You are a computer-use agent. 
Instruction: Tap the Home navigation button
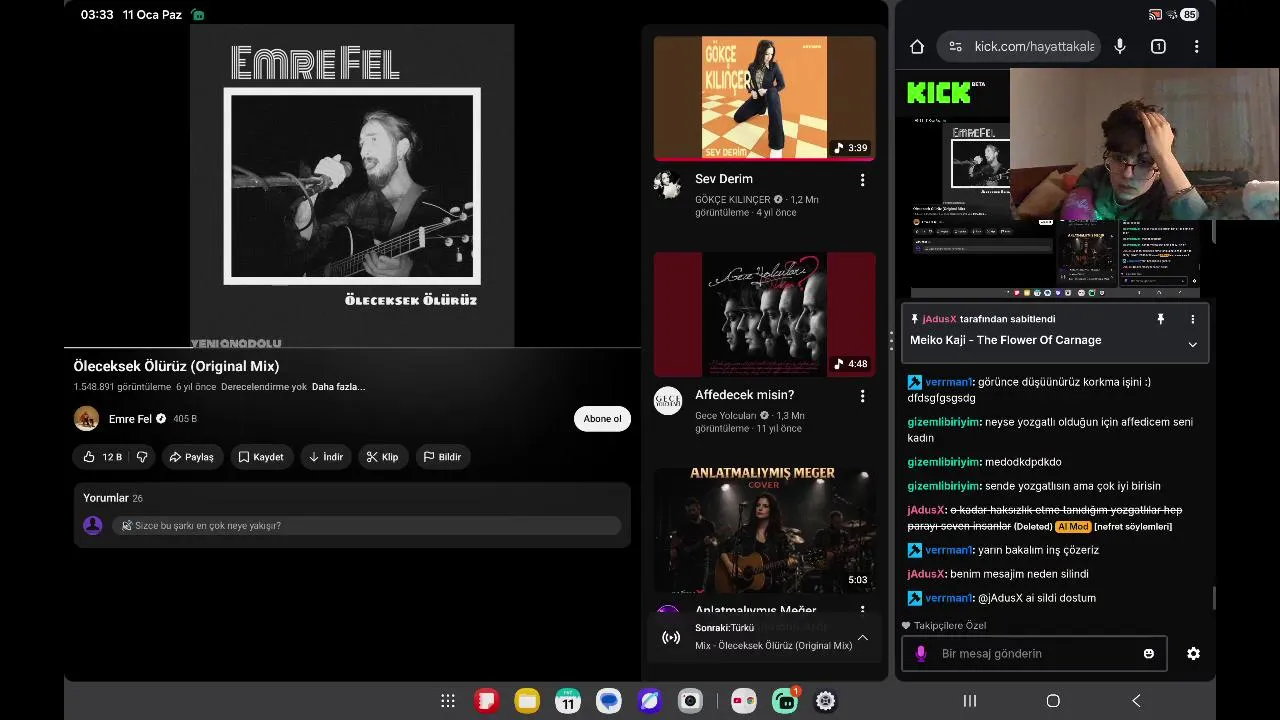tap(1053, 701)
